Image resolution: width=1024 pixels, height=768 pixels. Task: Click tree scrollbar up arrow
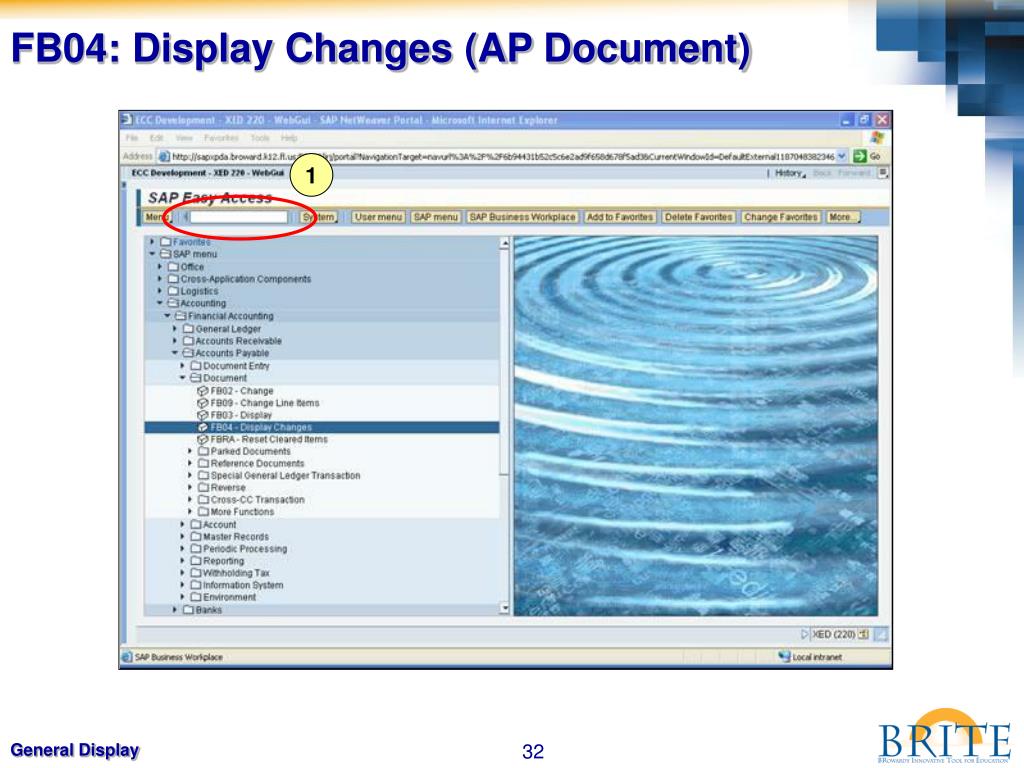pos(504,243)
